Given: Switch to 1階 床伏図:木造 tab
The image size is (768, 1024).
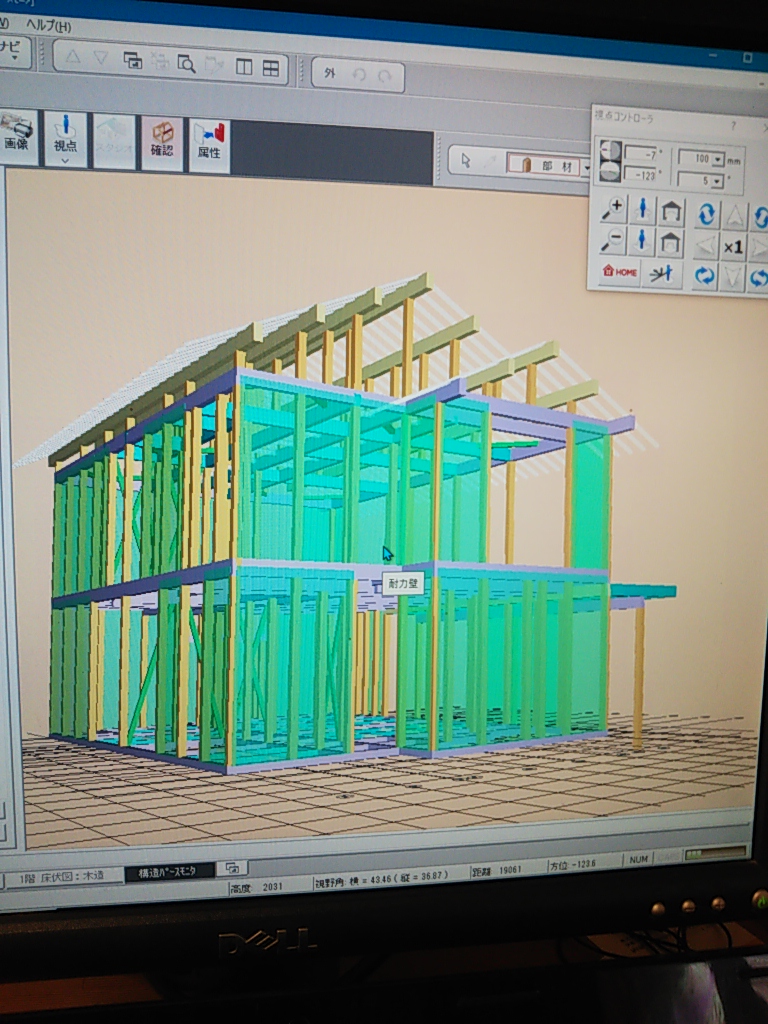Looking at the screenshot, I should 62,879.
